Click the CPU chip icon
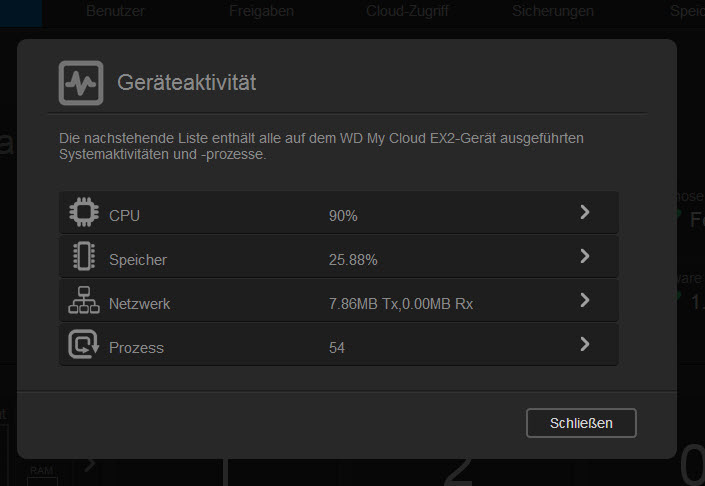This screenshot has height=486, width=705. point(84,212)
